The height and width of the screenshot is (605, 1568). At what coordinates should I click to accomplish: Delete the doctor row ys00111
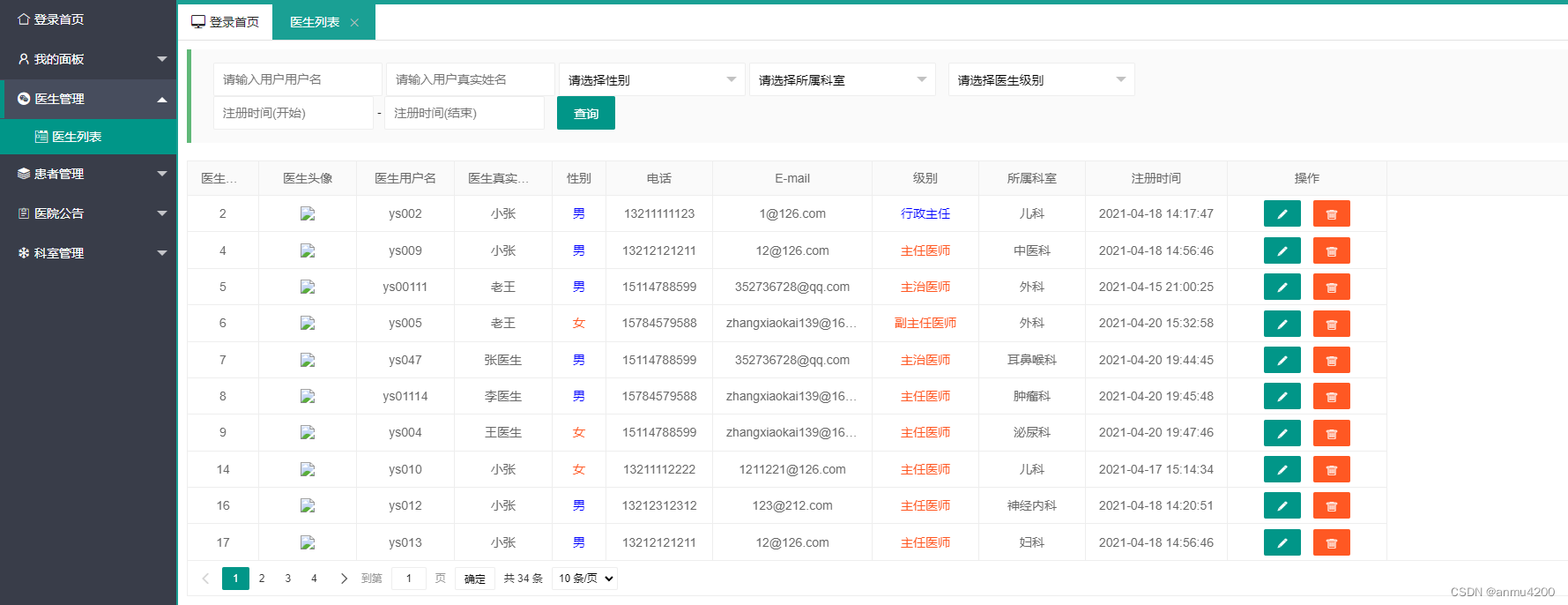coord(1331,287)
